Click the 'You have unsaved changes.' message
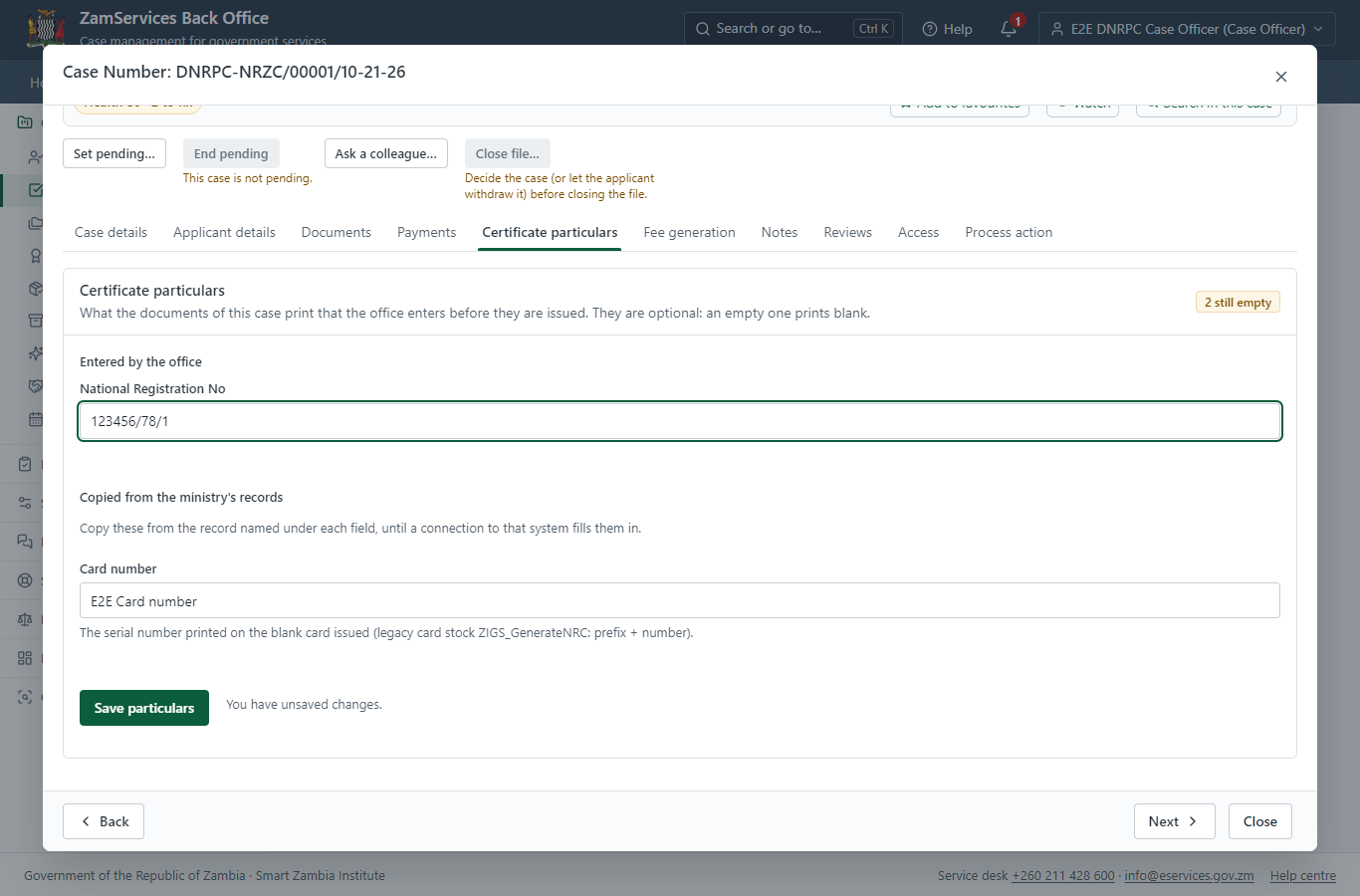The width and height of the screenshot is (1360, 896). (x=304, y=704)
